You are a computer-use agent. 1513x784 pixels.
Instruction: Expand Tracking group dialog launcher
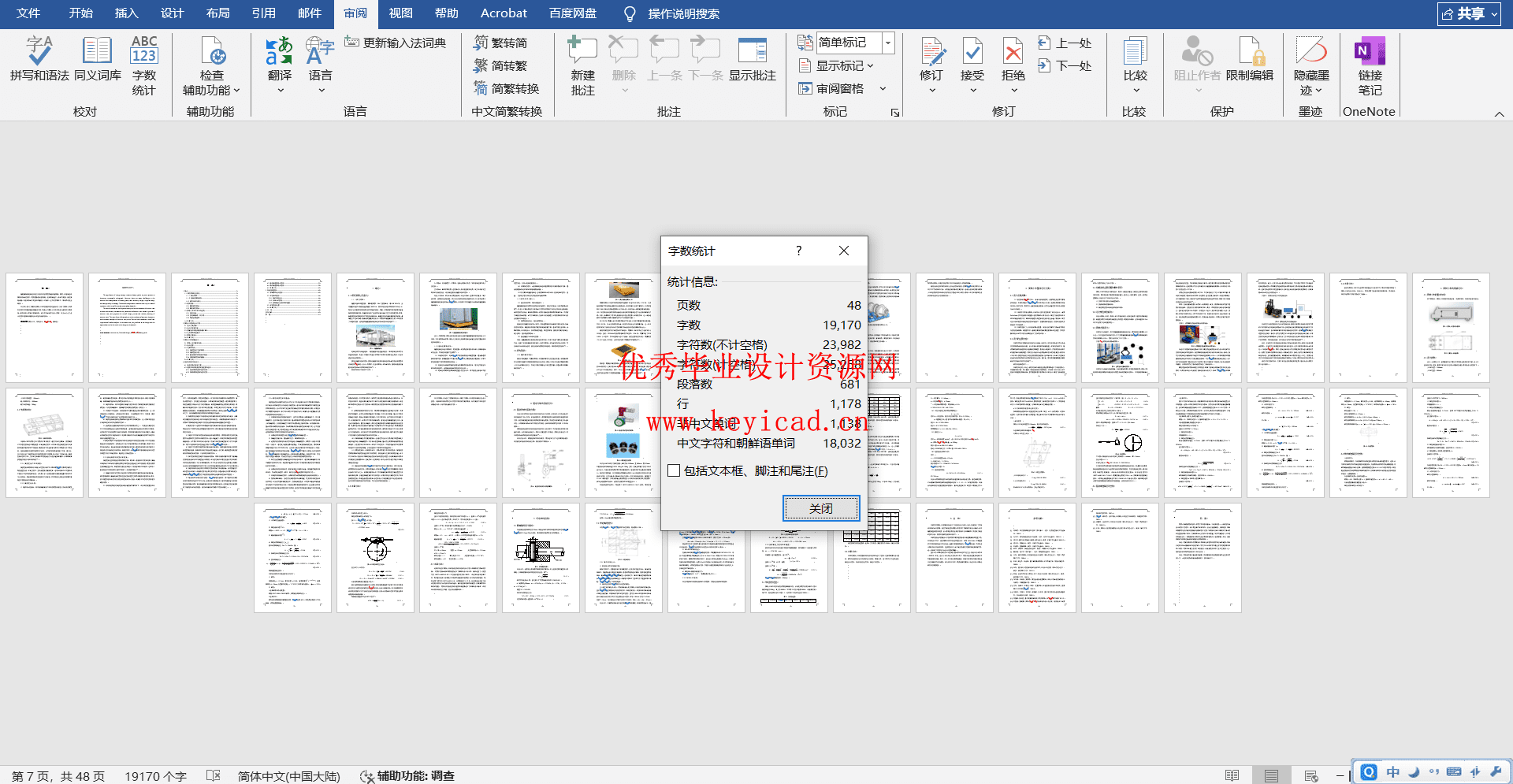coord(895,113)
